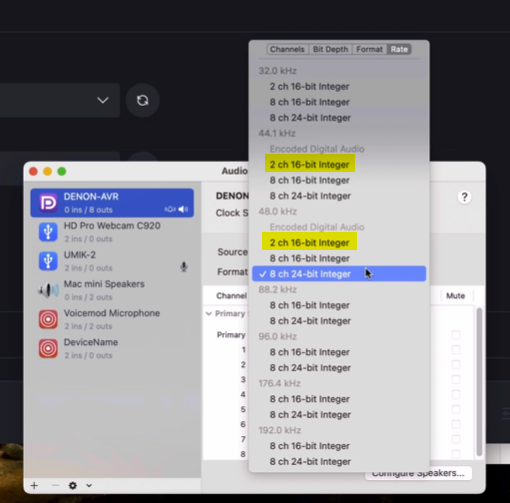The image size is (510, 503).
Task: Choose 2 ch 16-bit Integer under 44.1 kHz
Action: pyautogui.click(x=339, y=164)
